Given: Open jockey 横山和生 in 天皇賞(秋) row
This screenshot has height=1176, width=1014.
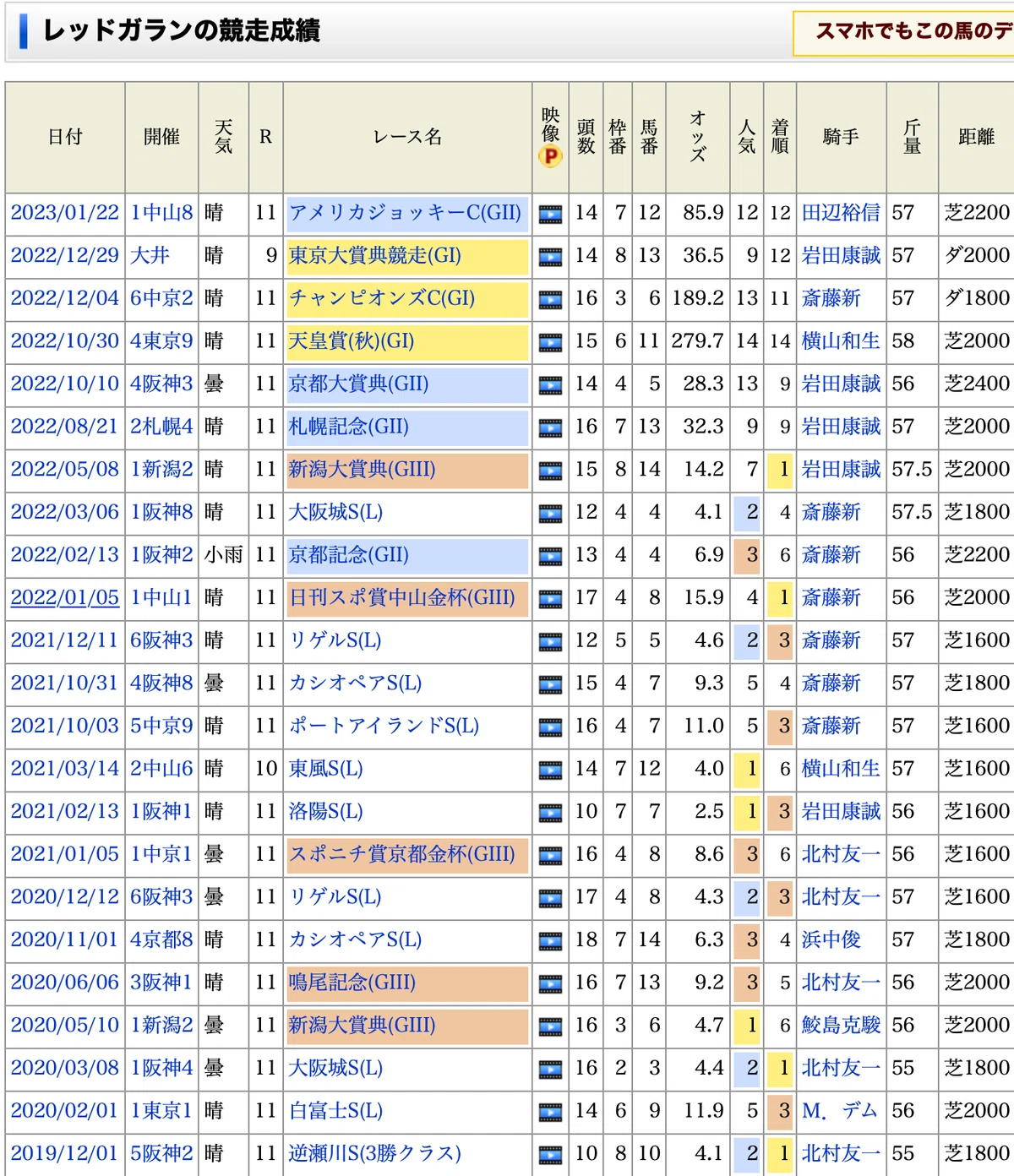Looking at the screenshot, I should 841,340.
